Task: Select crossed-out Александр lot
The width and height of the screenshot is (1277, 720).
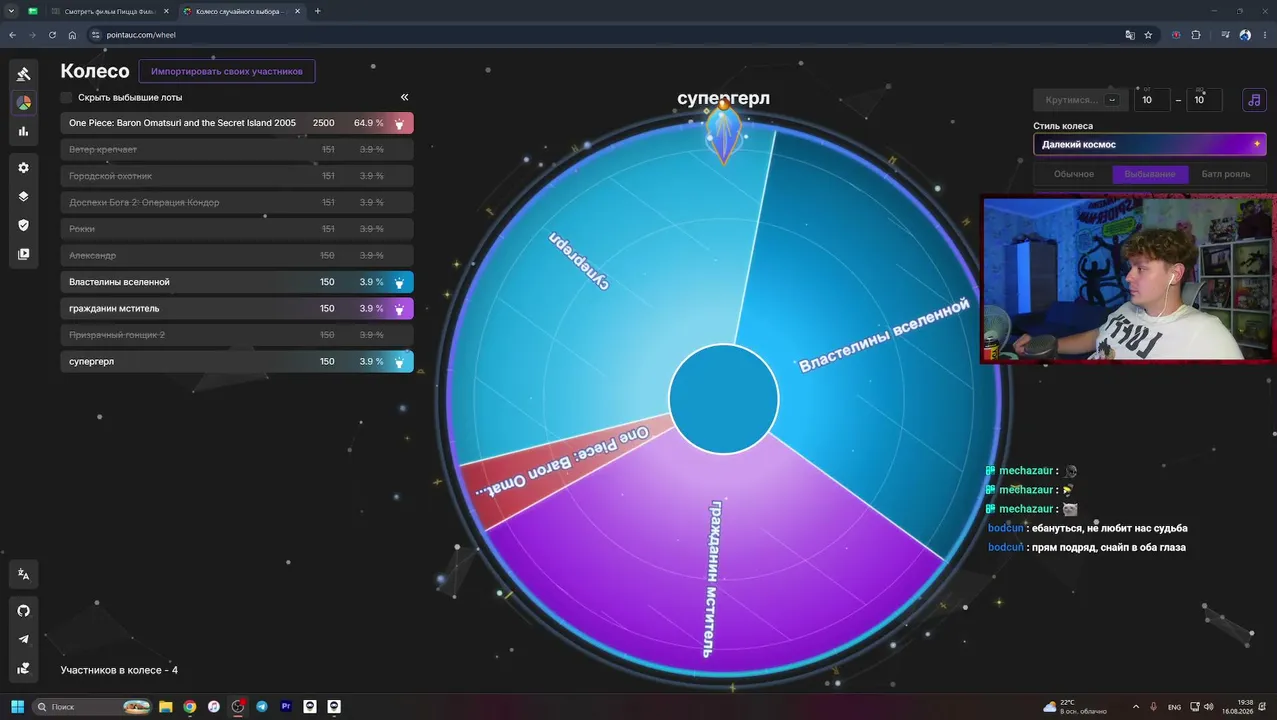Action: pos(237,255)
